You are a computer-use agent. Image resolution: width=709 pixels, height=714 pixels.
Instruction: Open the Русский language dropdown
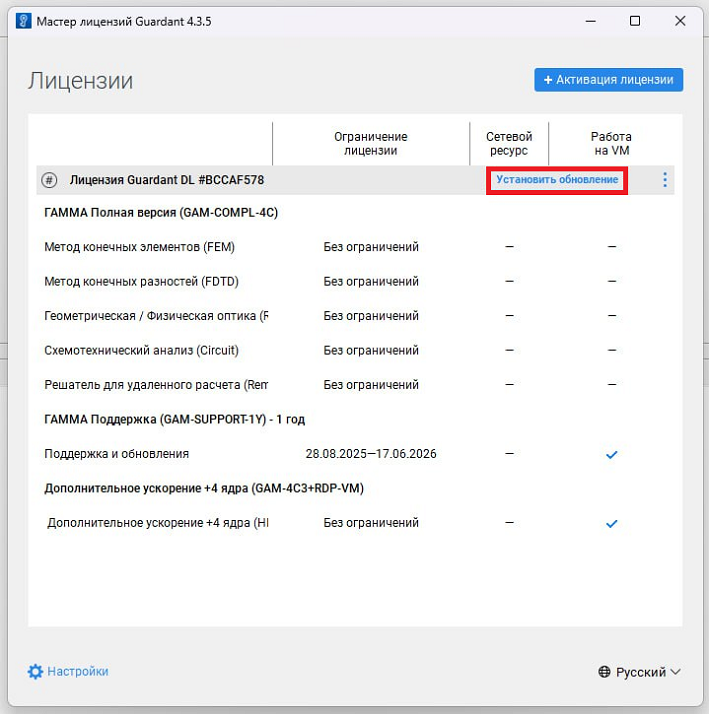click(640, 673)
